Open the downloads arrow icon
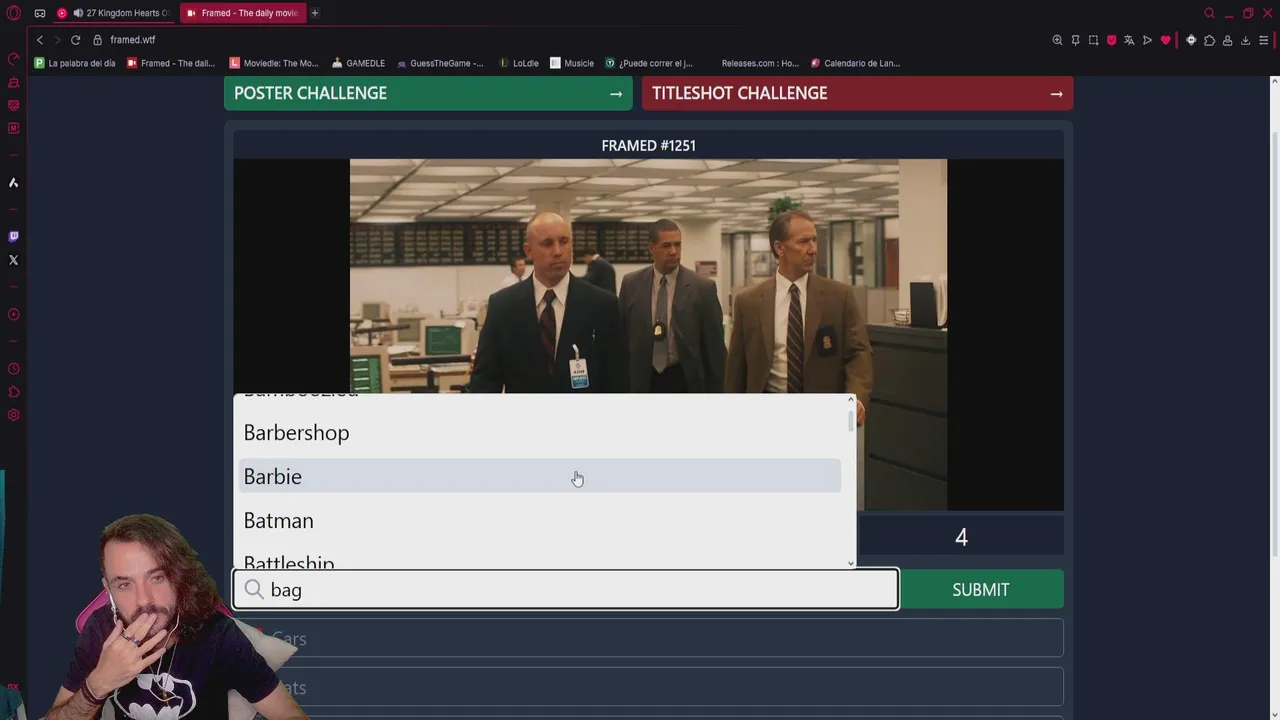Viewport: 1280px width, 720px height. point(1245,40)
